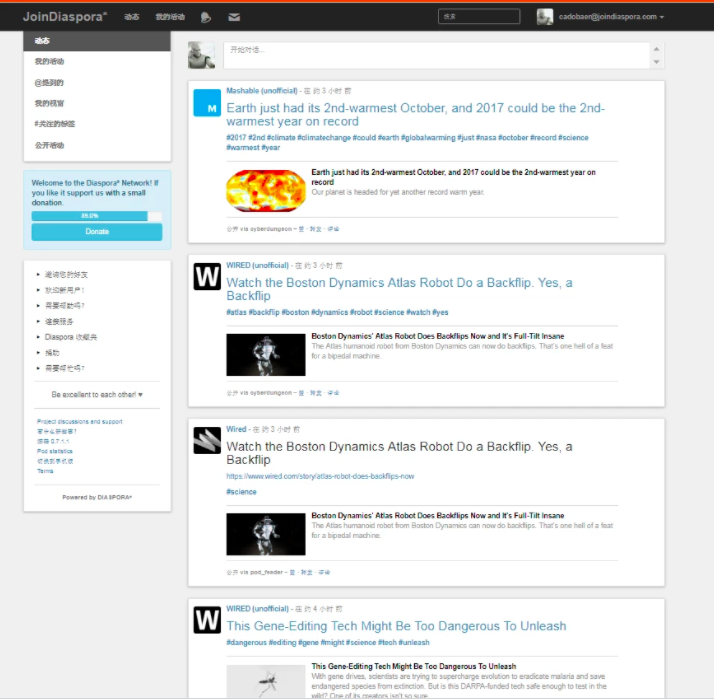Click the user avatar in navbar

tap(545, 17)
